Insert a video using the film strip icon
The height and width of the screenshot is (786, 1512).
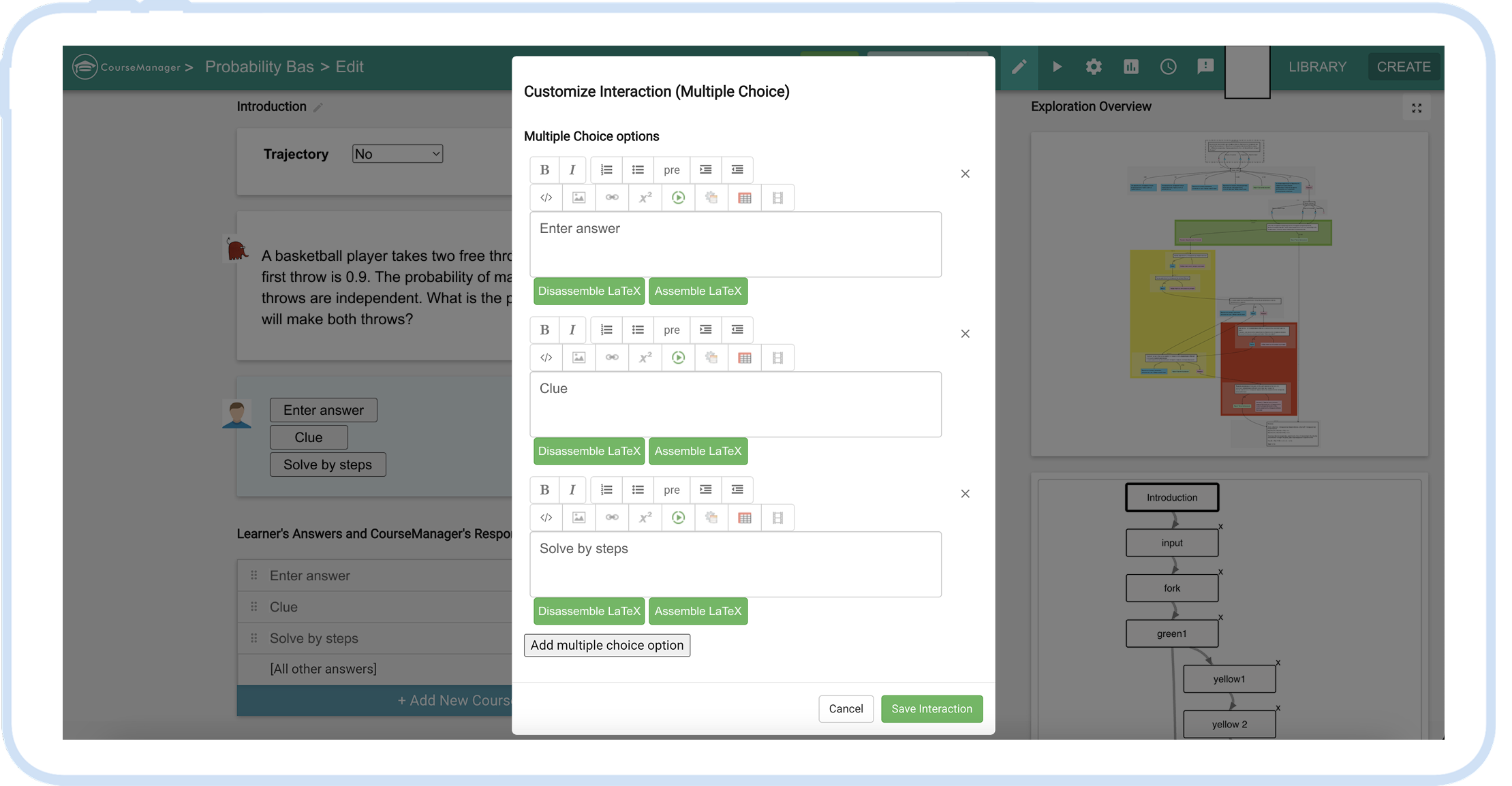[x=777, y=198]
